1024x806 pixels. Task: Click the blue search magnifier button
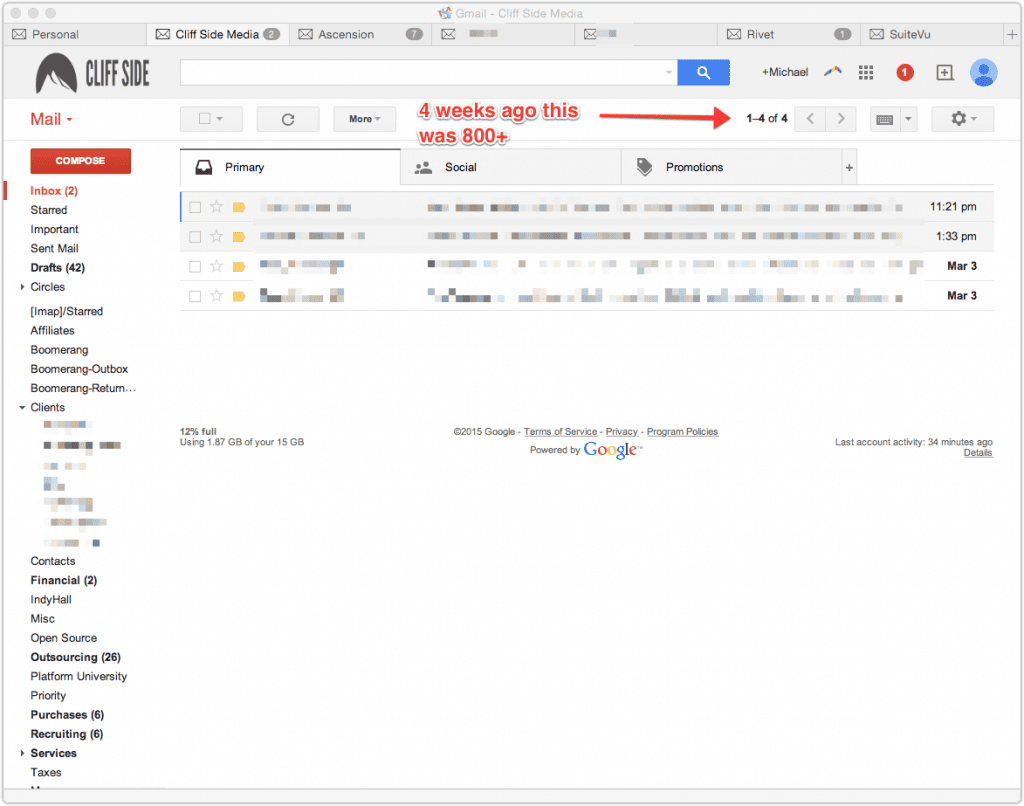pos(703,73)
